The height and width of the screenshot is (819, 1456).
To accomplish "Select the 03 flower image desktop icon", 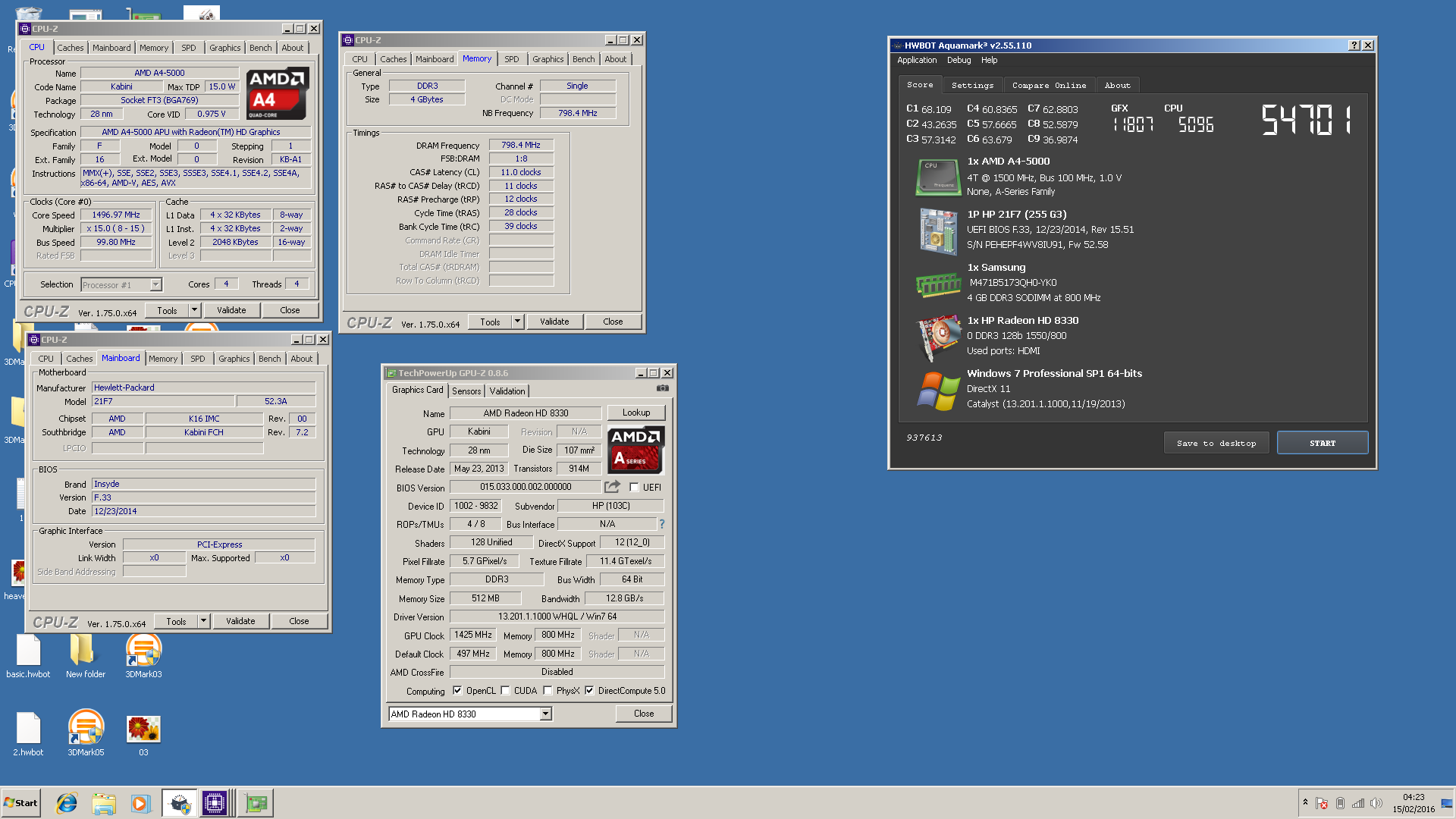I will 143,734.
